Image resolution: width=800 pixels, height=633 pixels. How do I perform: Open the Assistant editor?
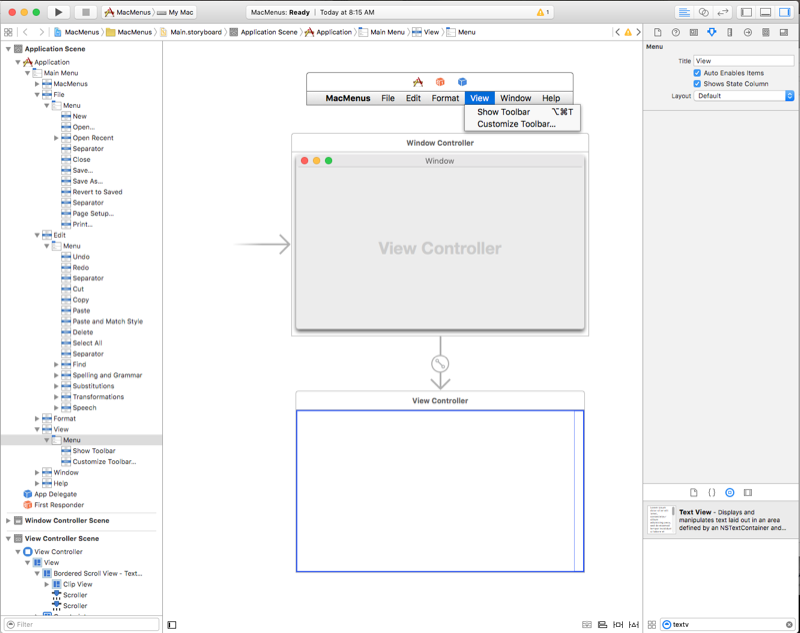tap(703, 11)
